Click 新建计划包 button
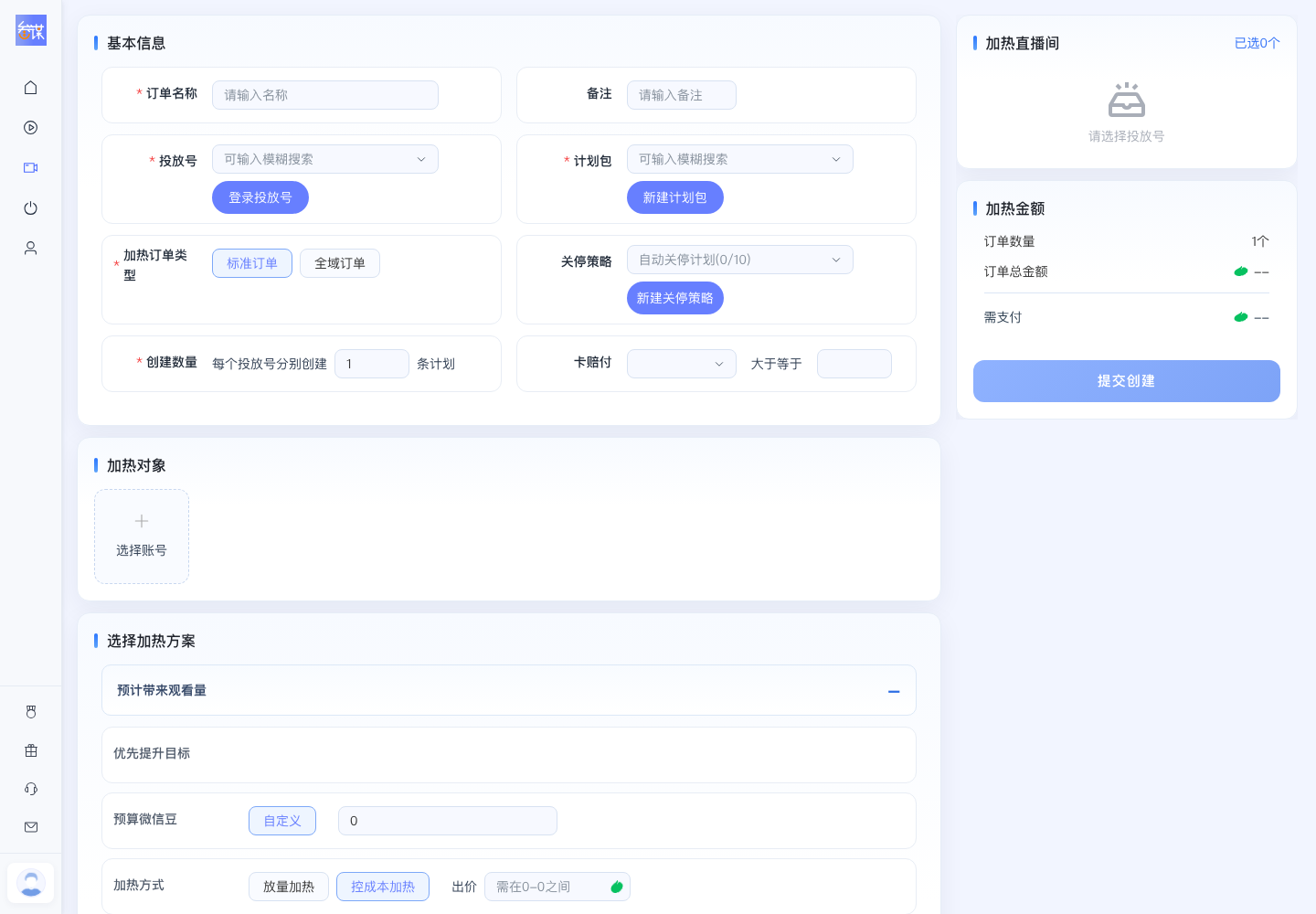This screenshot has width=1316, height=914. [x=675, y=197]
